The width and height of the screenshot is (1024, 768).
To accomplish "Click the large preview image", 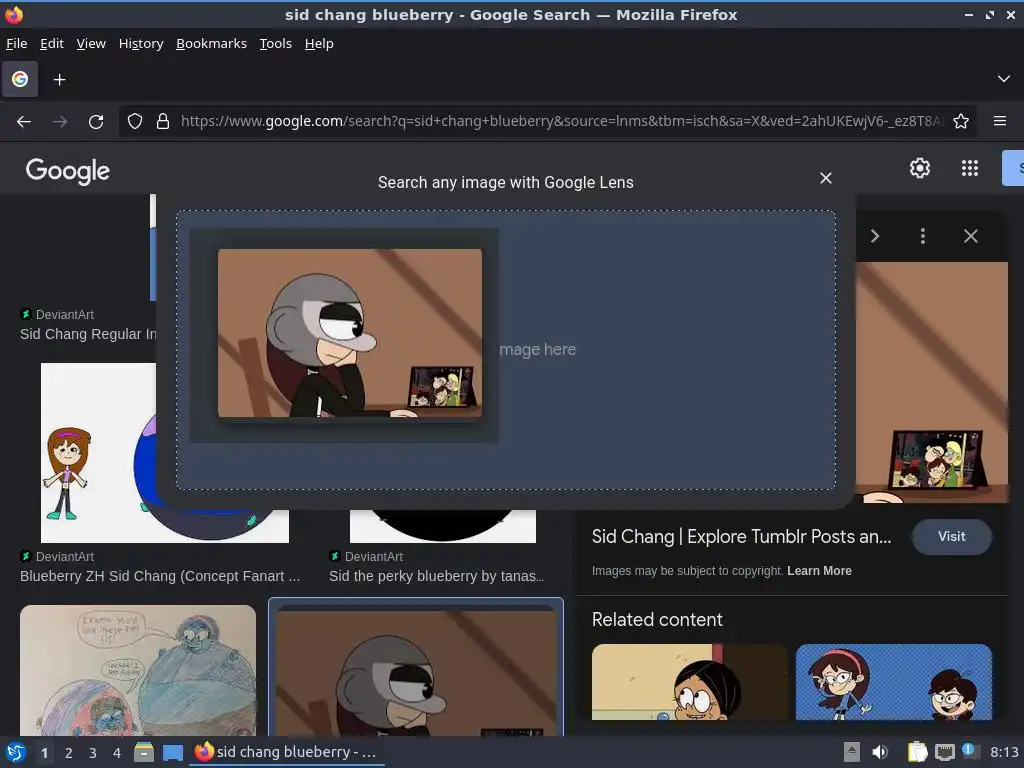I will coord(932,382).
